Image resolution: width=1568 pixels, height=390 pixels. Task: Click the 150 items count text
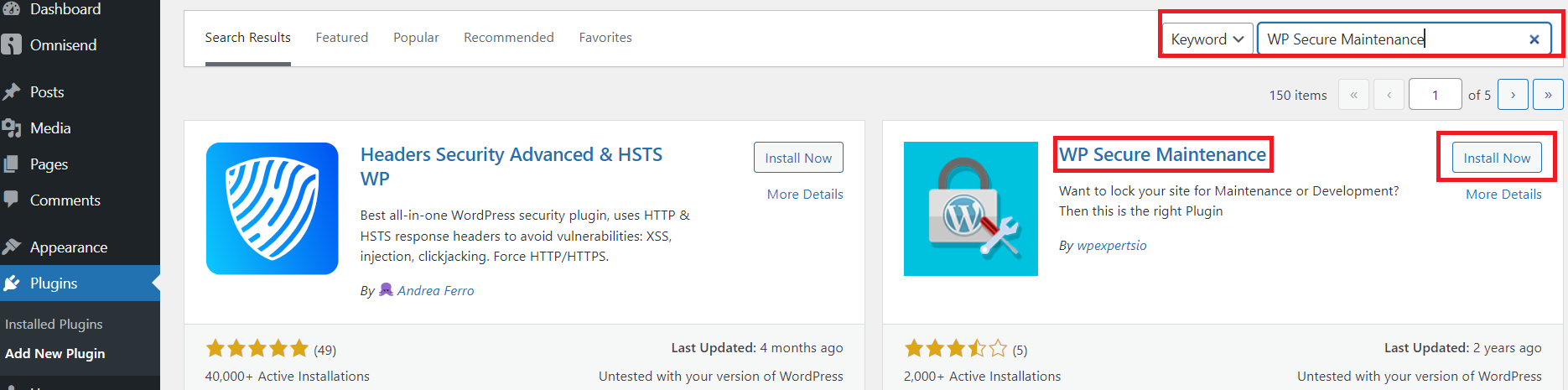1298,95
